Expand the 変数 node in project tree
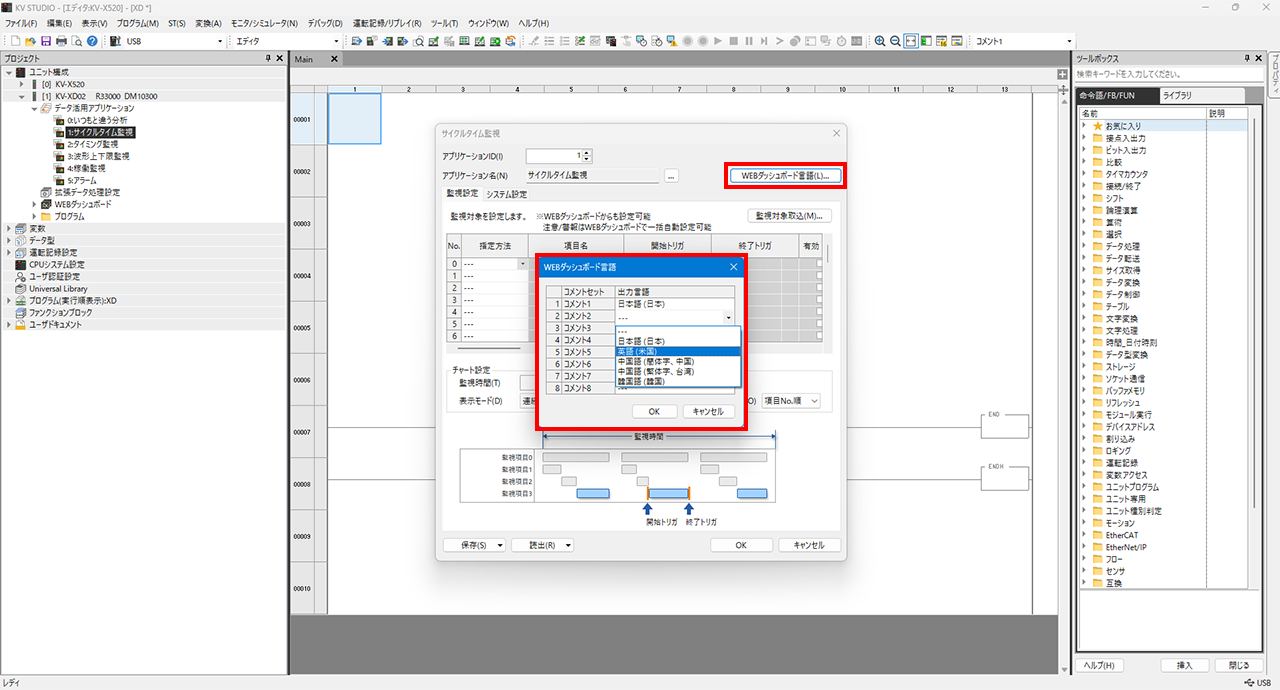 coord(10,228)
